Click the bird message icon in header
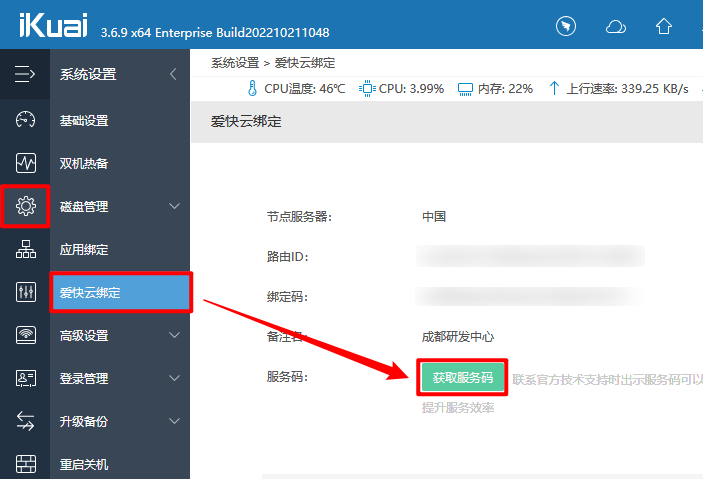Viewport: 703px width, 479px height. click(x=566, y=26)
